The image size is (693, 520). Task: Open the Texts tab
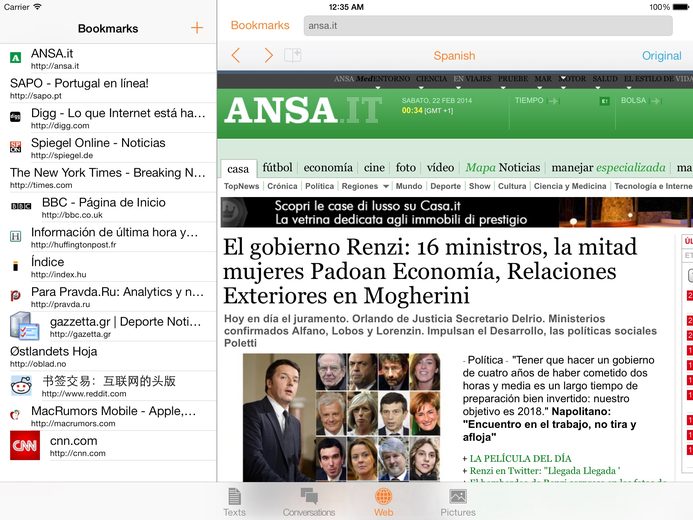click(x=234, y=502)
